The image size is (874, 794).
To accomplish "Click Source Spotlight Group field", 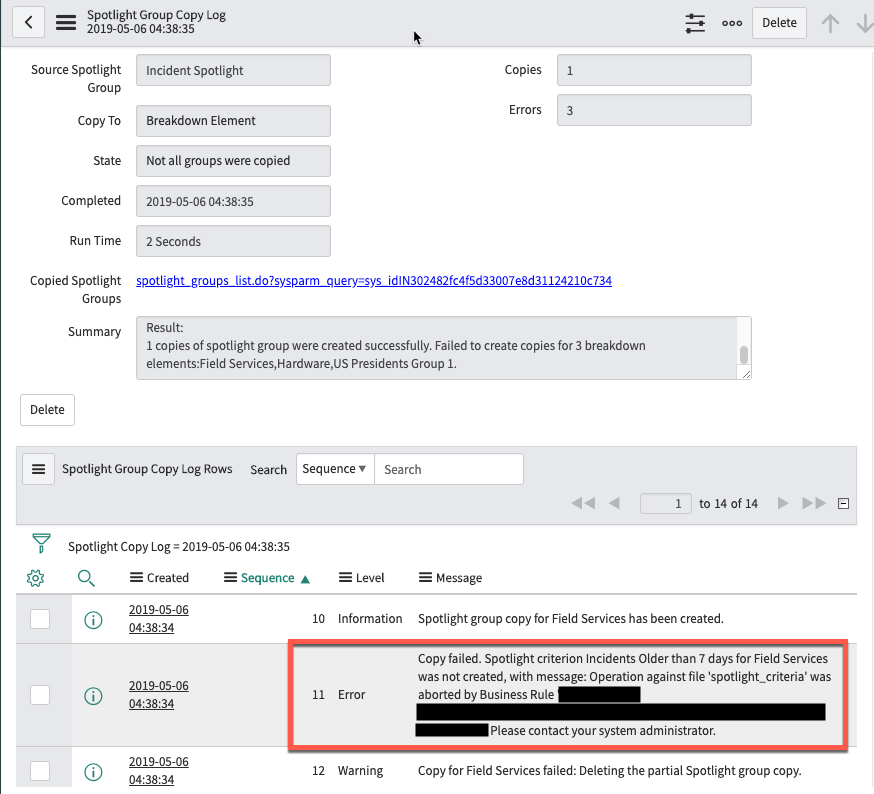I will 234,70.
